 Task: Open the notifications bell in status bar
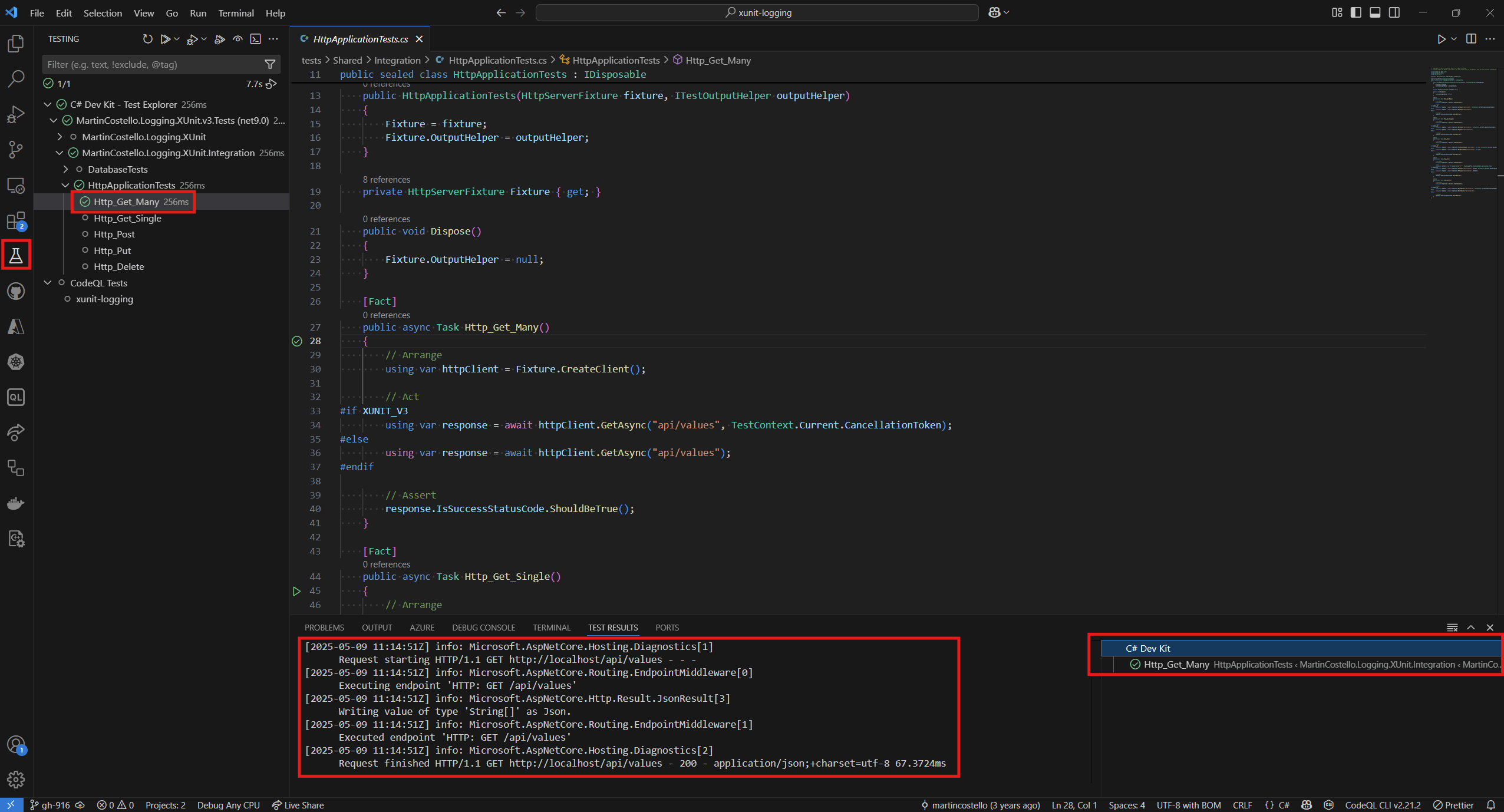(x=1491, y=805)
